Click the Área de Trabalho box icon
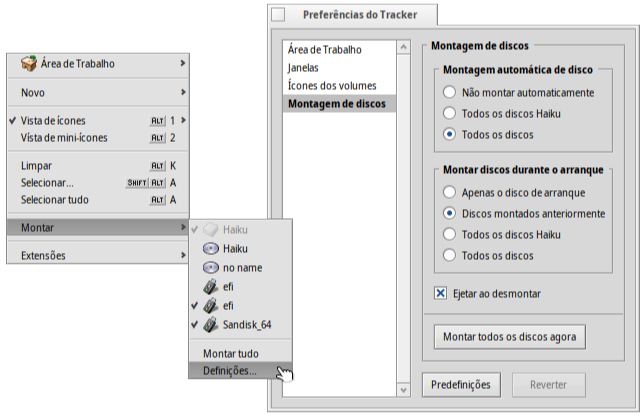 point(29,64)
